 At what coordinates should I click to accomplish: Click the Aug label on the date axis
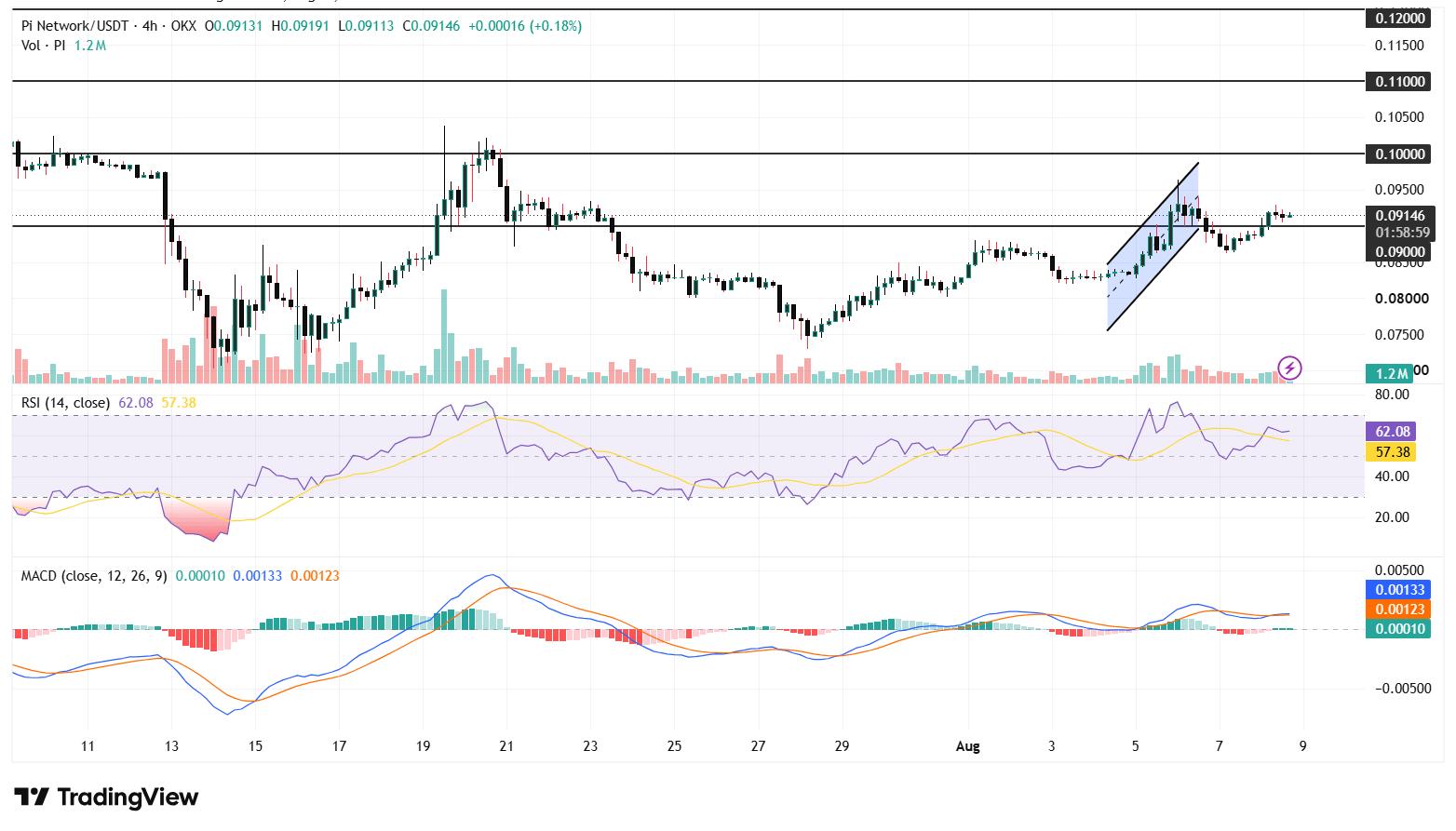tap(968, 746)
